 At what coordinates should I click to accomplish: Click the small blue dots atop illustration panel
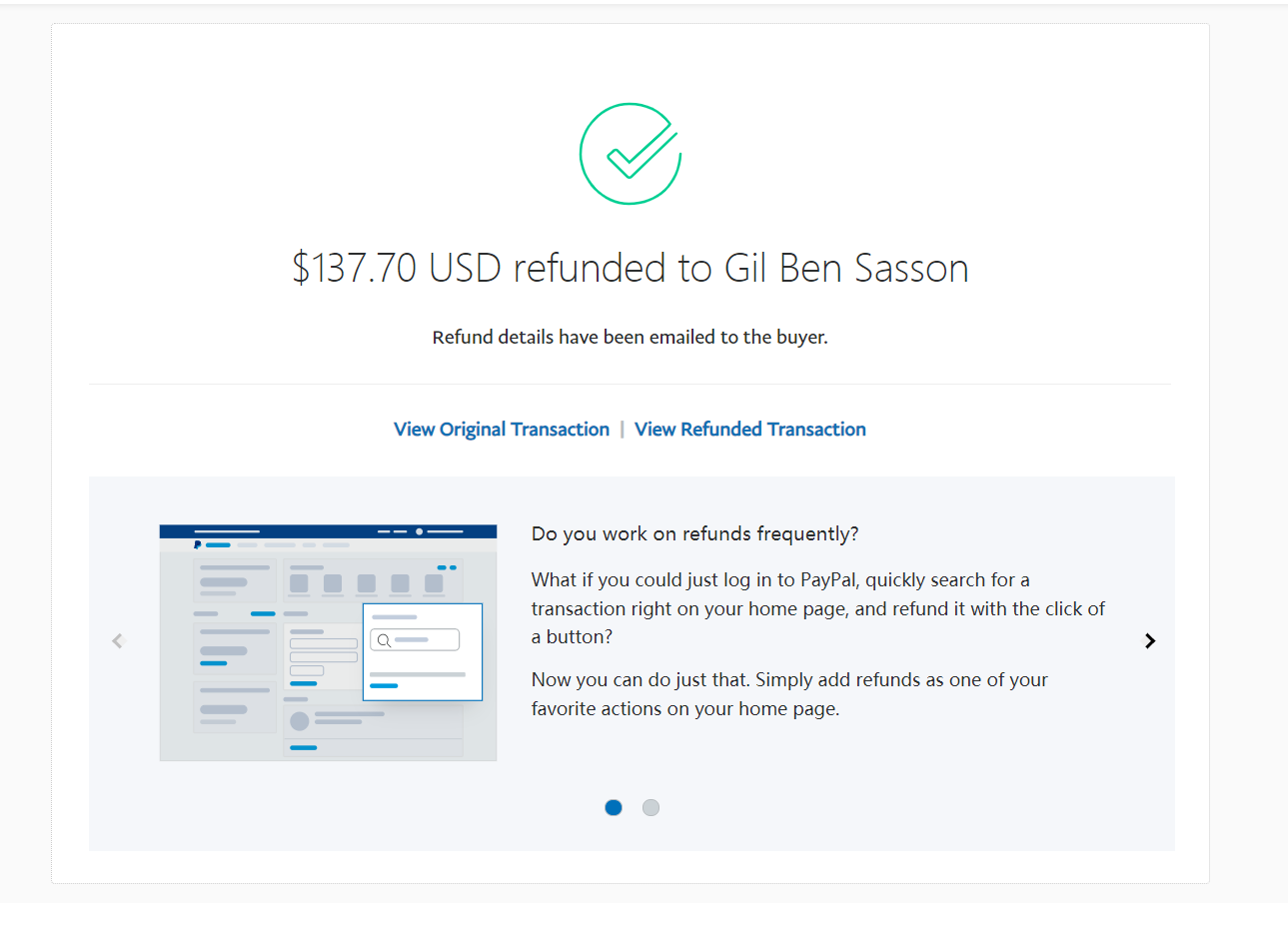click(447, 567)
